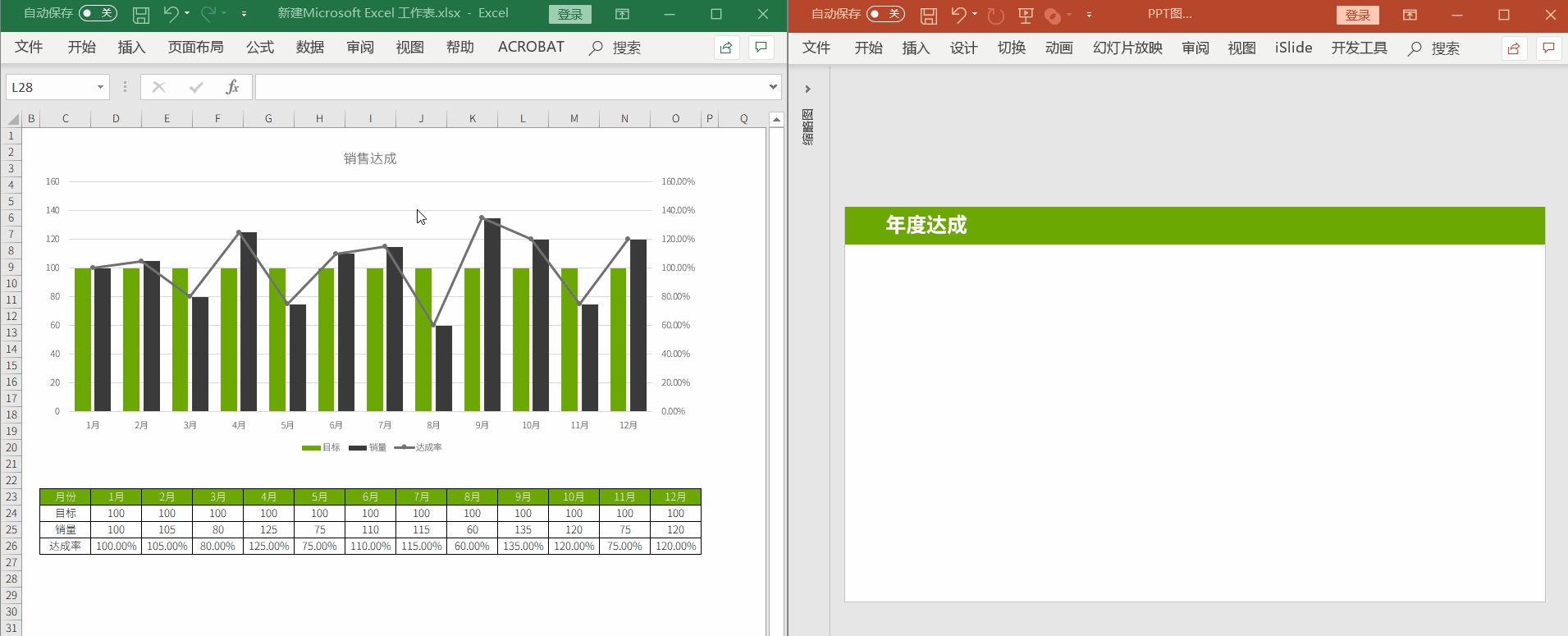The image size is (1568, 636).
Task: Click the fx insert function icon
Action: pos(232,87)
